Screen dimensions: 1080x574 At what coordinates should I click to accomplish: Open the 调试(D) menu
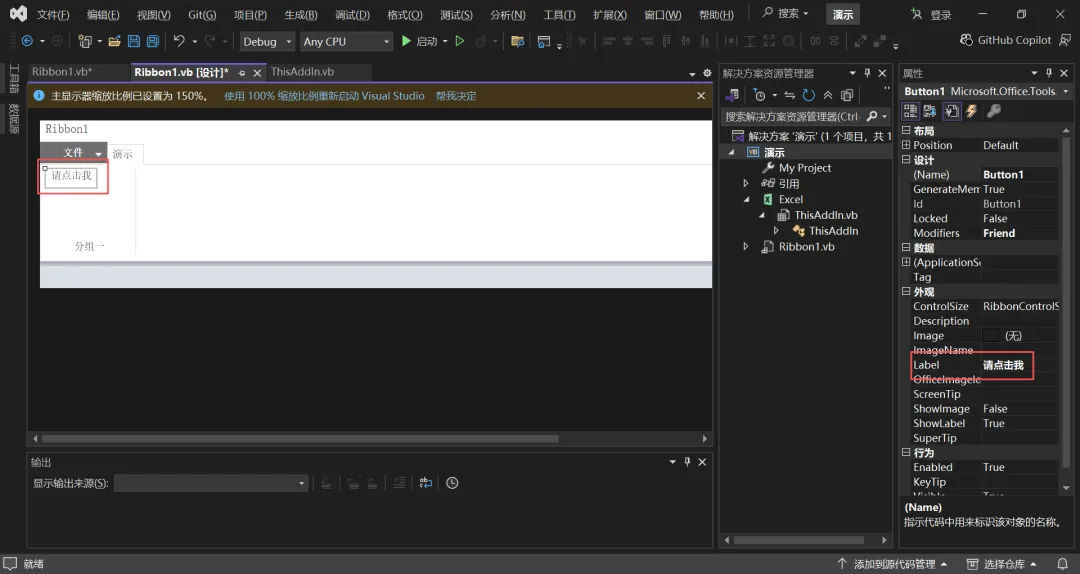coord(353,14)
